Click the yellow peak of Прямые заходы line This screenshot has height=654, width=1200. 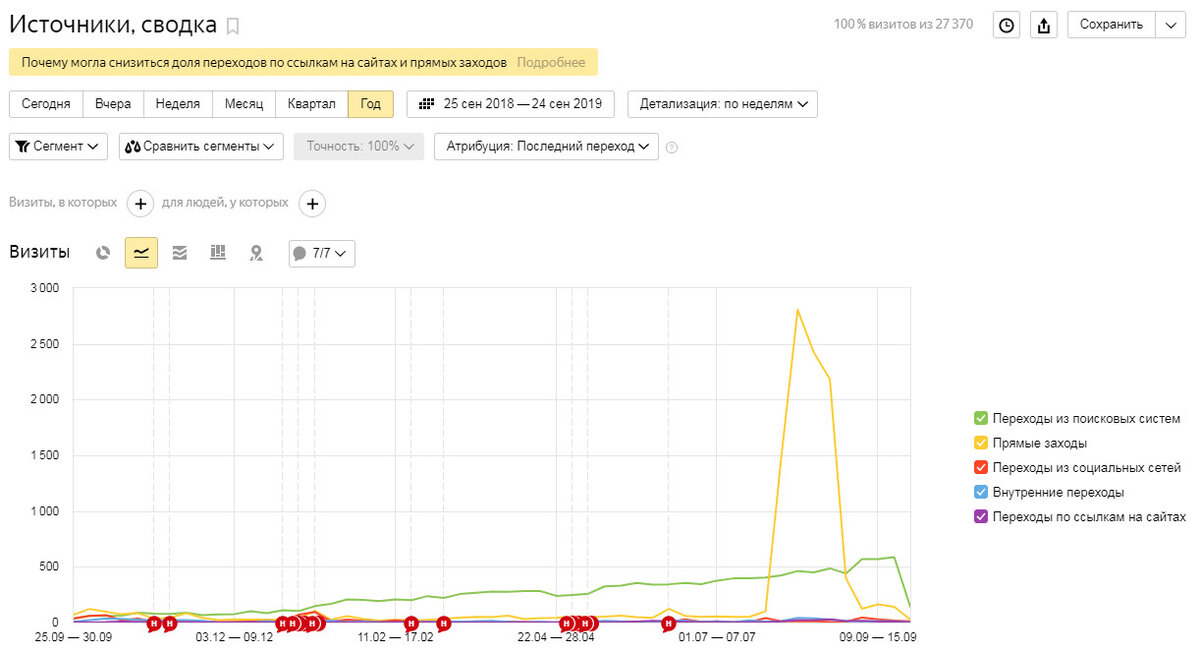(x=797, y=310)
